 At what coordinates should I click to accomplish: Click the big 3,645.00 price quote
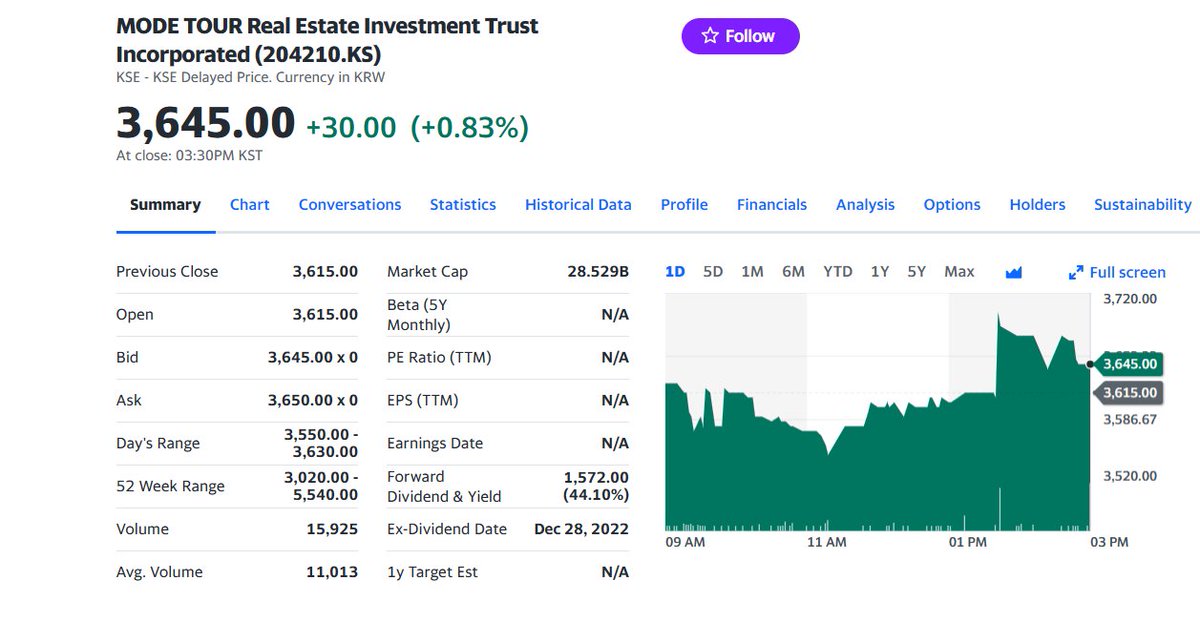click(205, 123)
